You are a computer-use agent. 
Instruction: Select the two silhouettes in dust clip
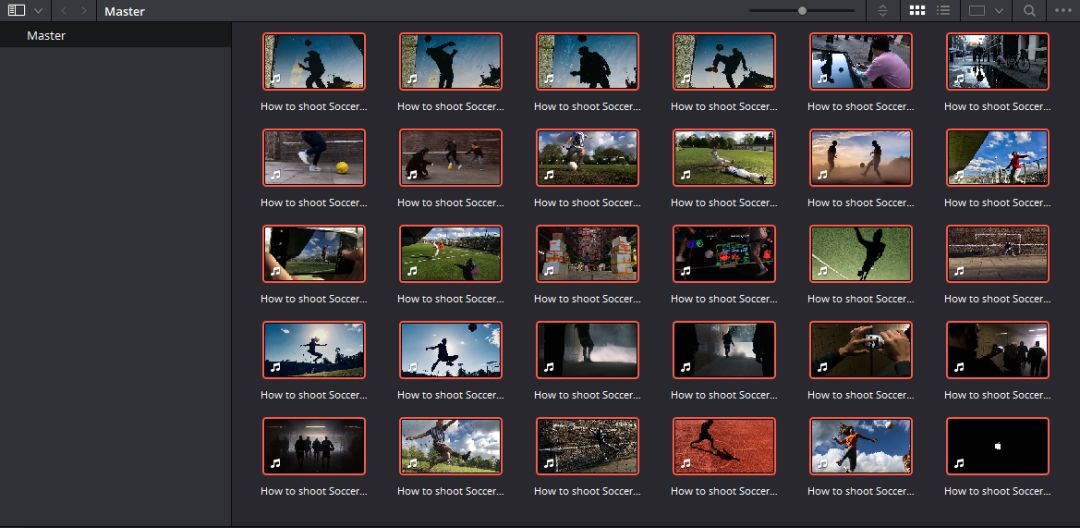pos(861,158)
